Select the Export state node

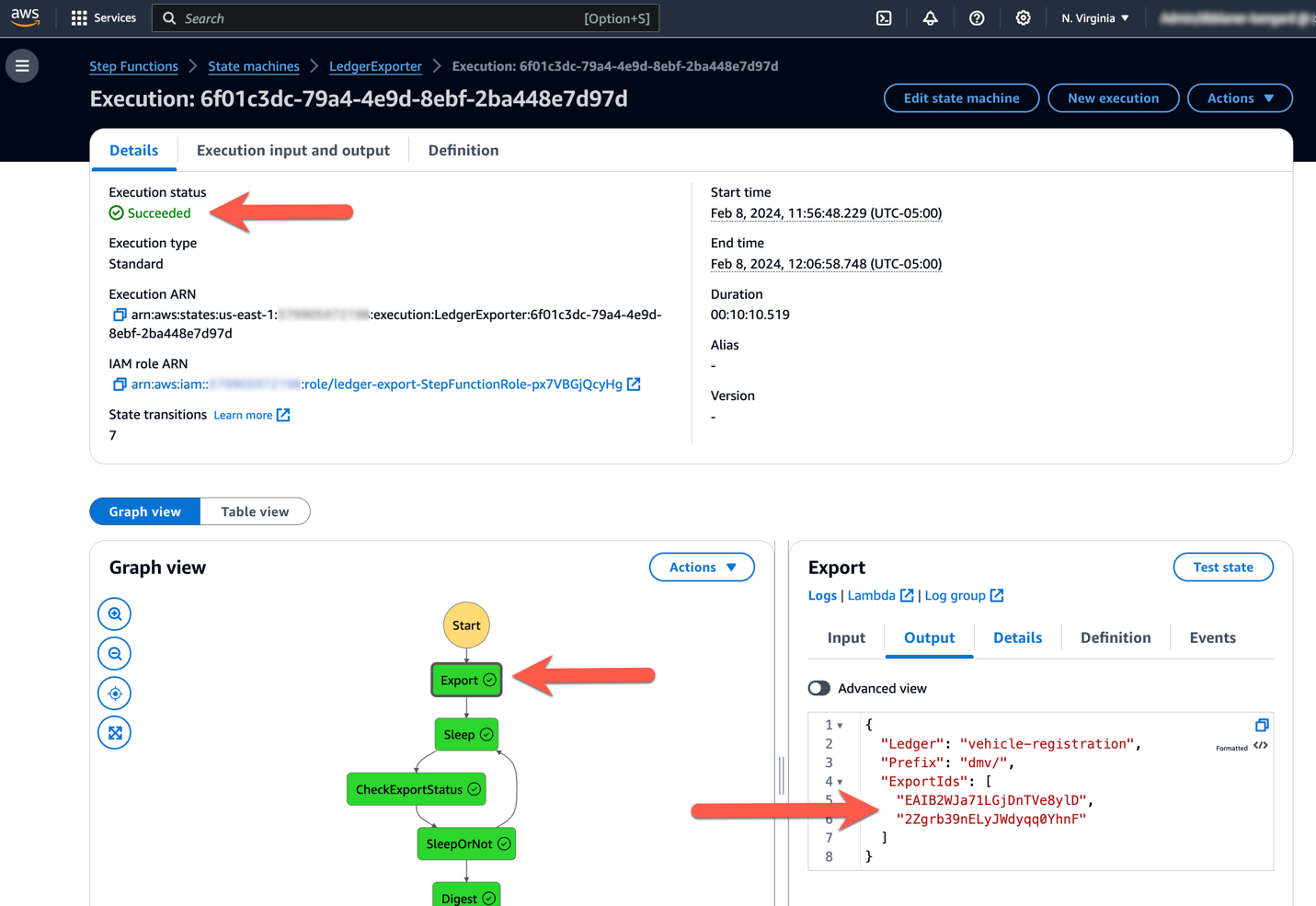[x=466, y=681]
